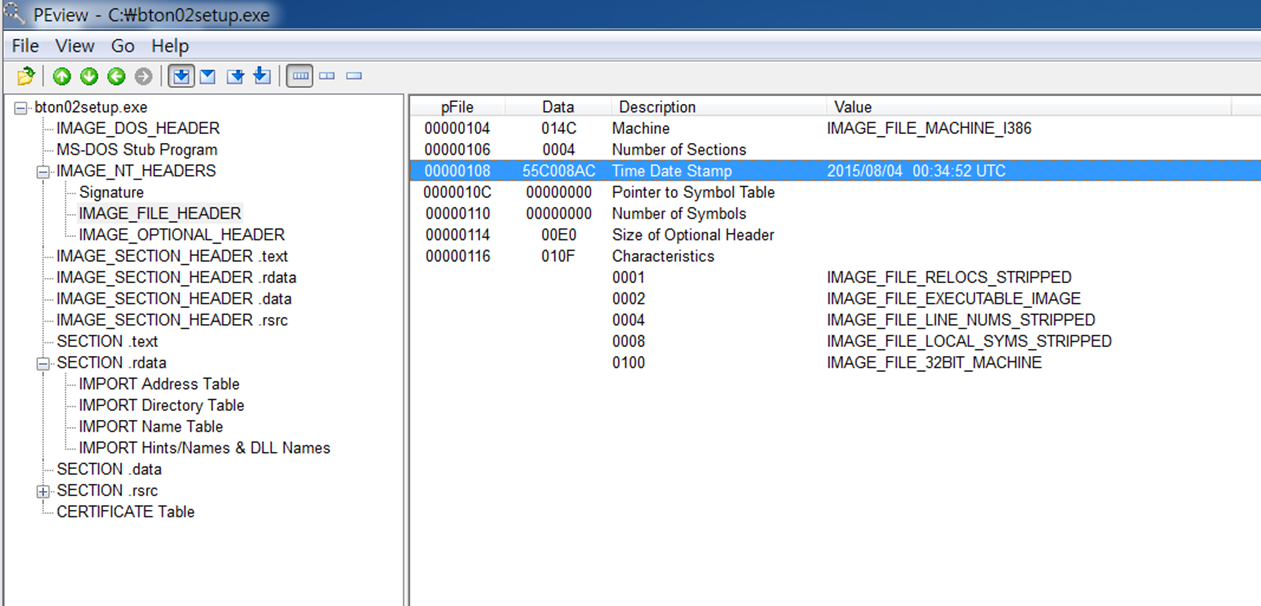Click the green up arrow toolbar button
The width and height of the screenshot is (1261, 606).
coord(62,76)
